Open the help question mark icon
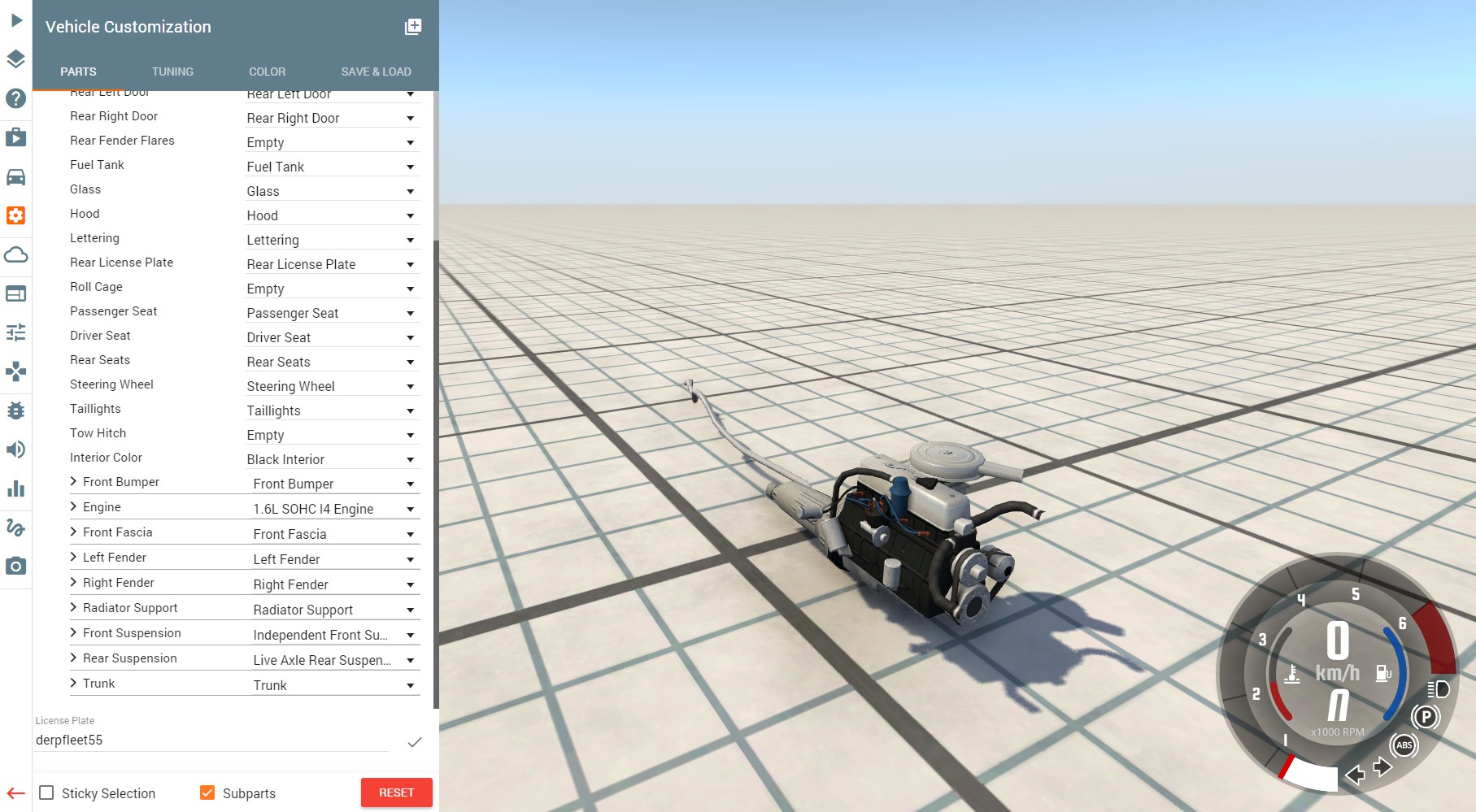The width and height of the screenshot is (1476, 812). [16, 98]
